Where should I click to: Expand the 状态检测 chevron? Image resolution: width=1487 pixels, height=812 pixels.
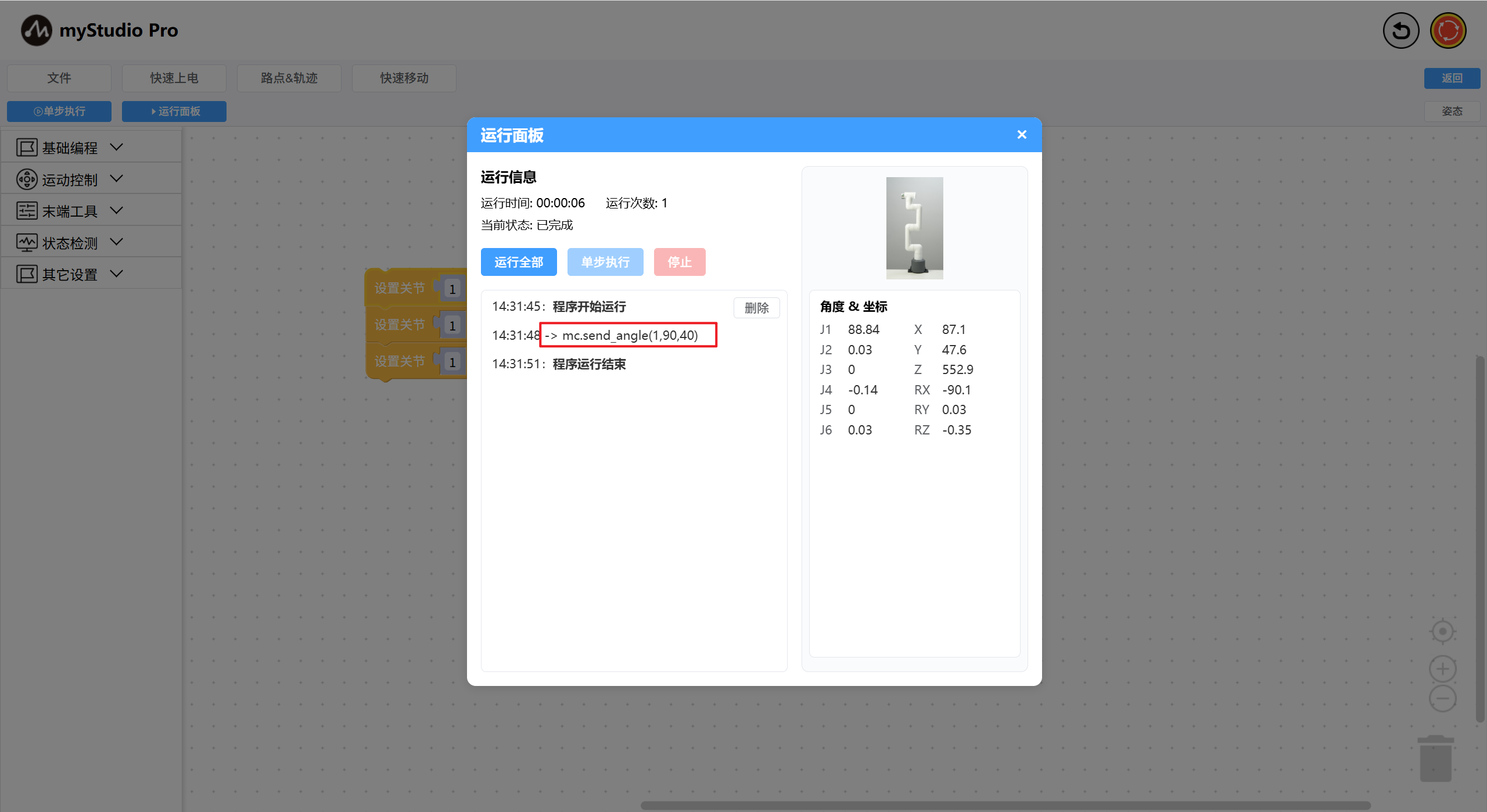116,242
